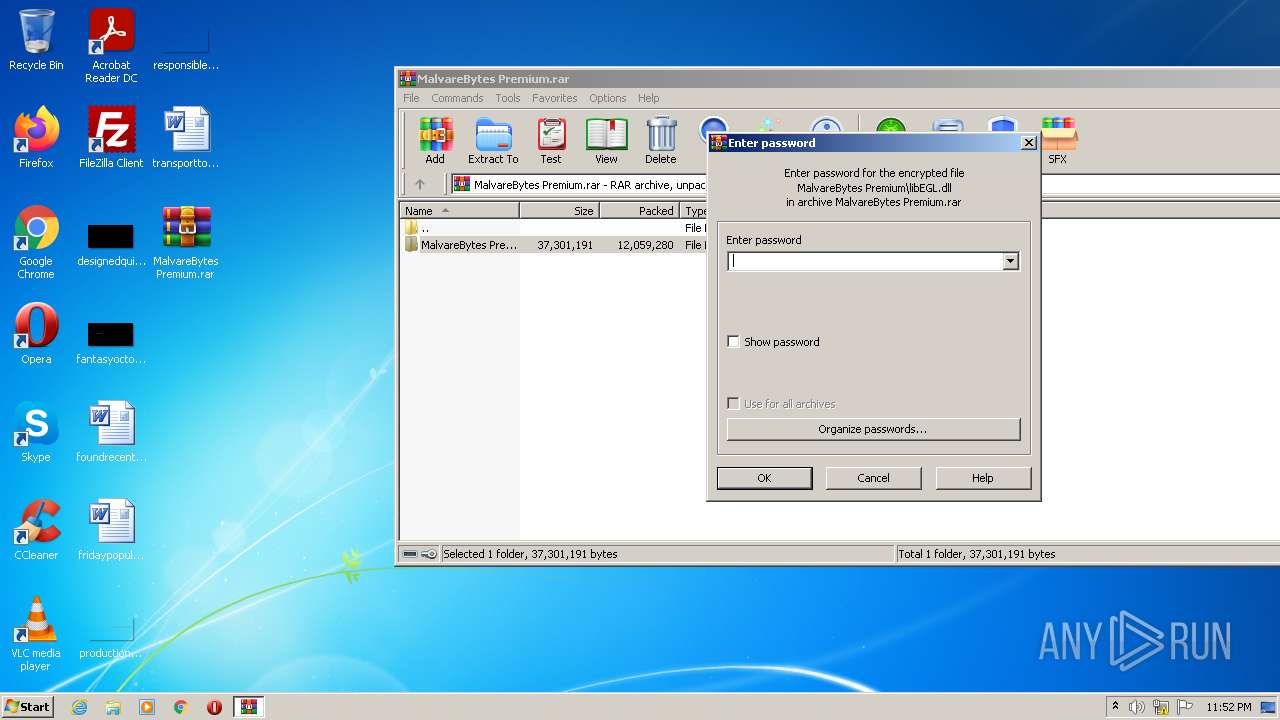Open the Favorites menu

(554, 98)
